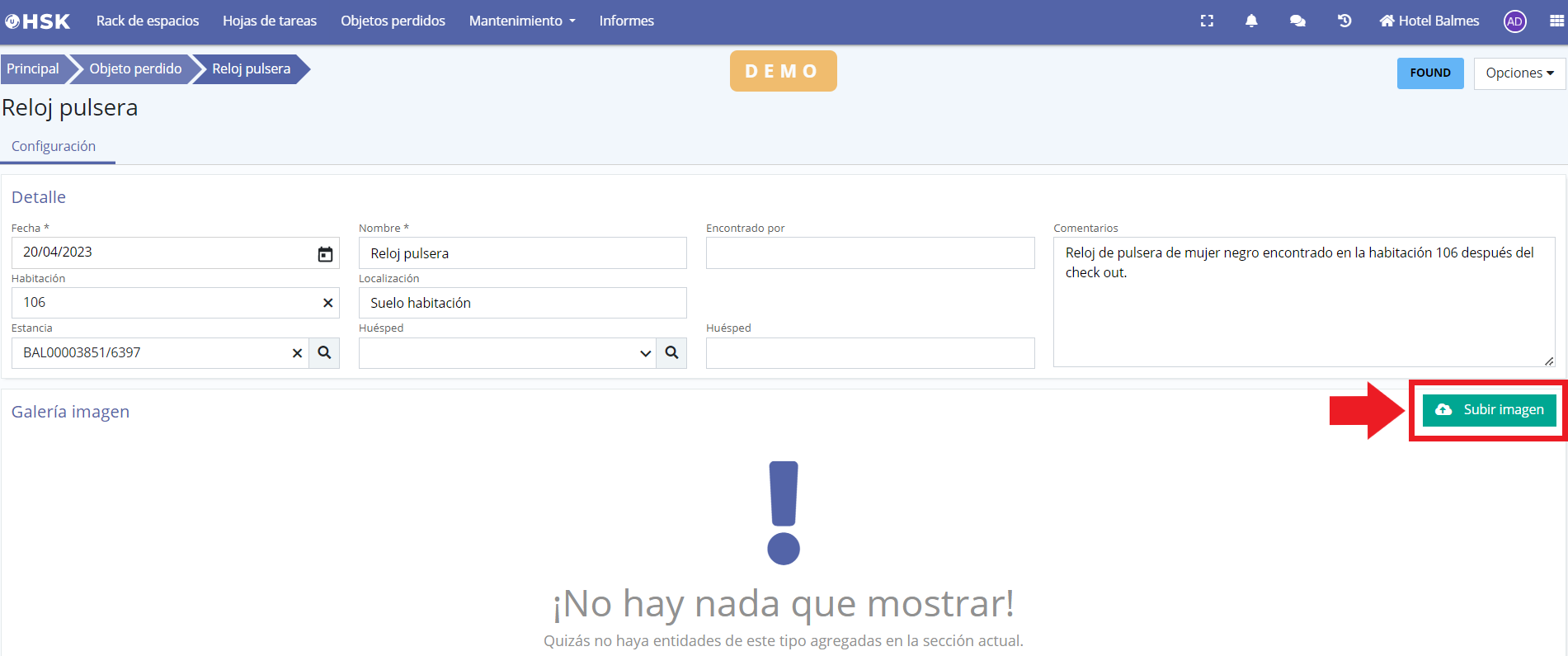Go to Principal in breadcrumb
Image resolution: width=1568 pixels, height=656 pixels.
pos(33,68)
